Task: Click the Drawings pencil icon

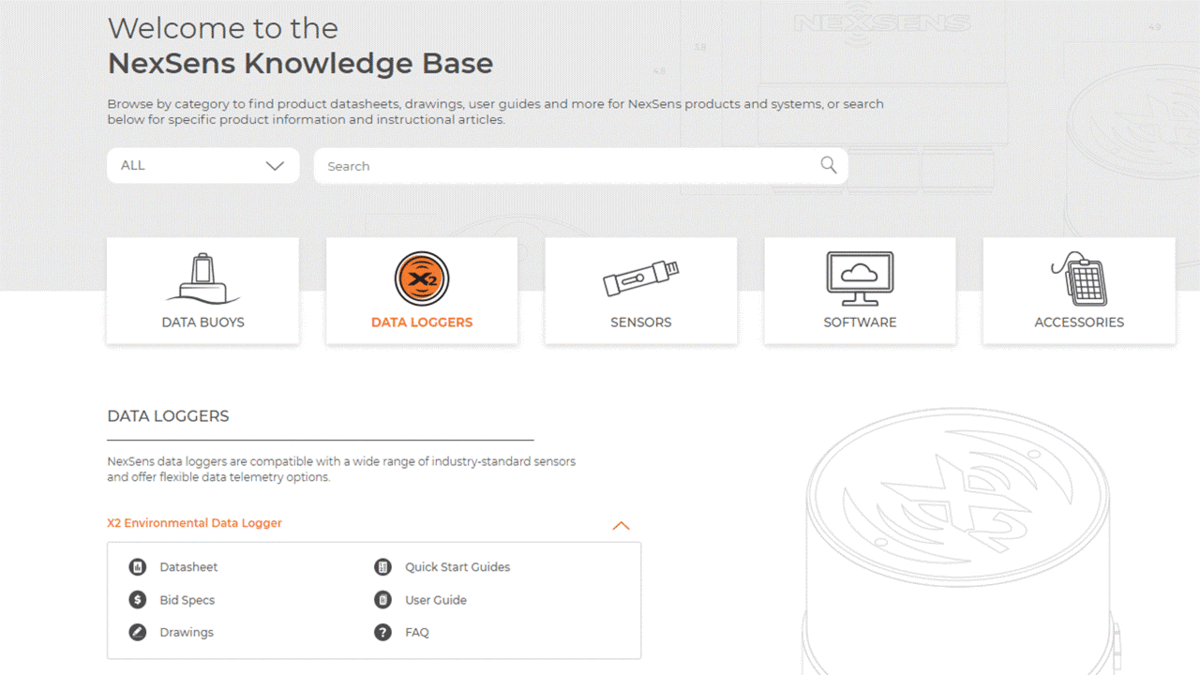Action: [x=137, y=632]
